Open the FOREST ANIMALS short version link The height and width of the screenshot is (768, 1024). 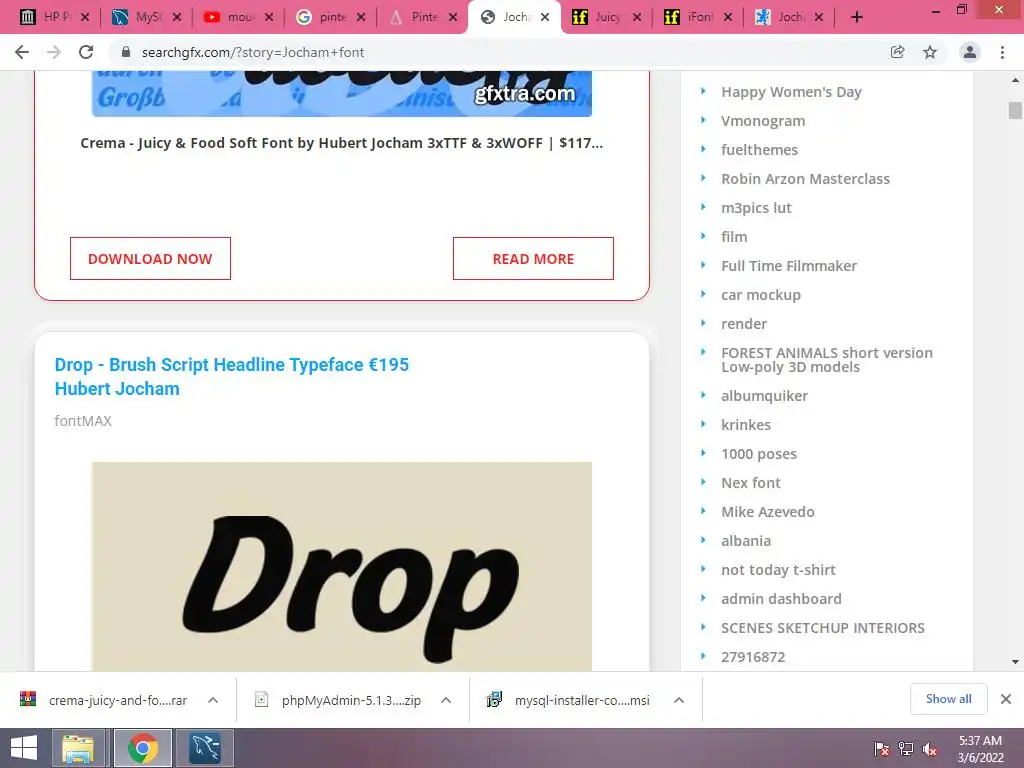(827, 360)
